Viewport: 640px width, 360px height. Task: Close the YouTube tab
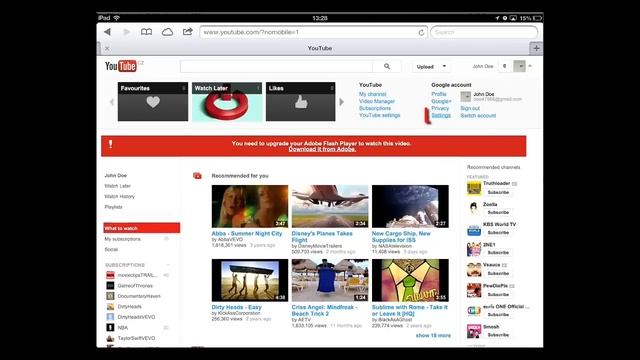click(107, 48)
